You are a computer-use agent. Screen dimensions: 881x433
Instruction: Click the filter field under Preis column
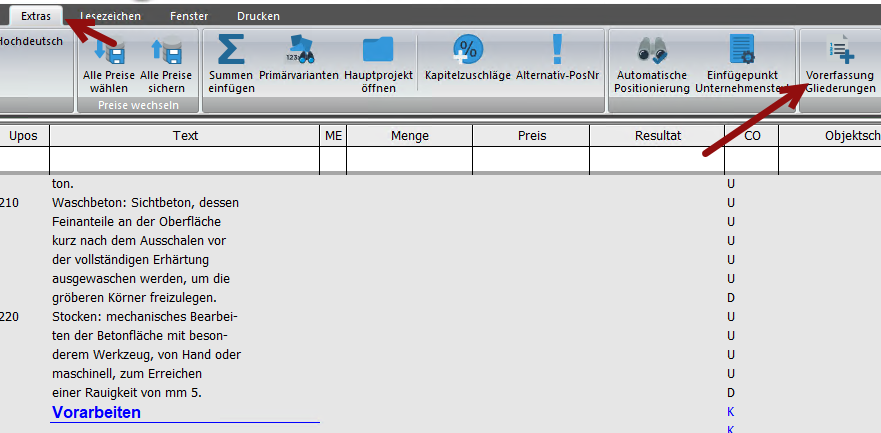(x=531, y=159)
